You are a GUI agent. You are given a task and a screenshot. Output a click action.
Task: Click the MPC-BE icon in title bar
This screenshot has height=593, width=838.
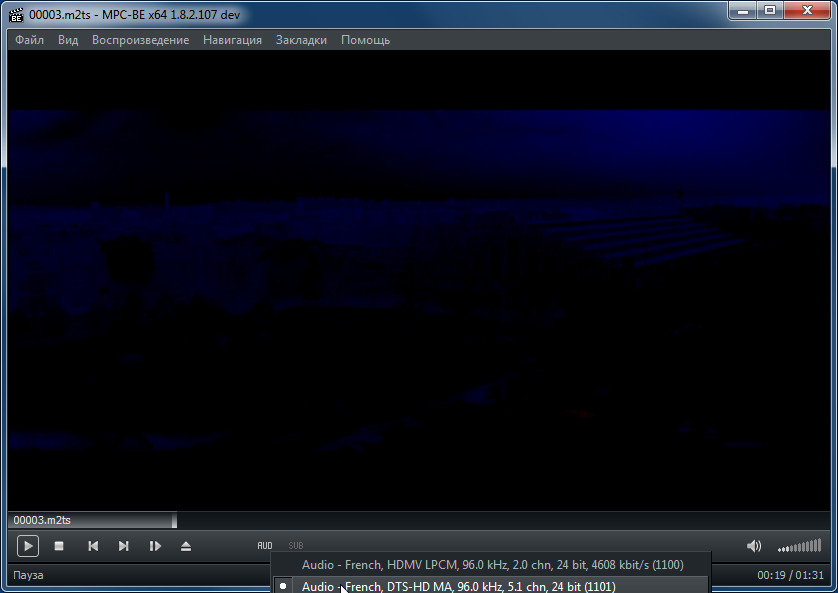click(17, 15)
